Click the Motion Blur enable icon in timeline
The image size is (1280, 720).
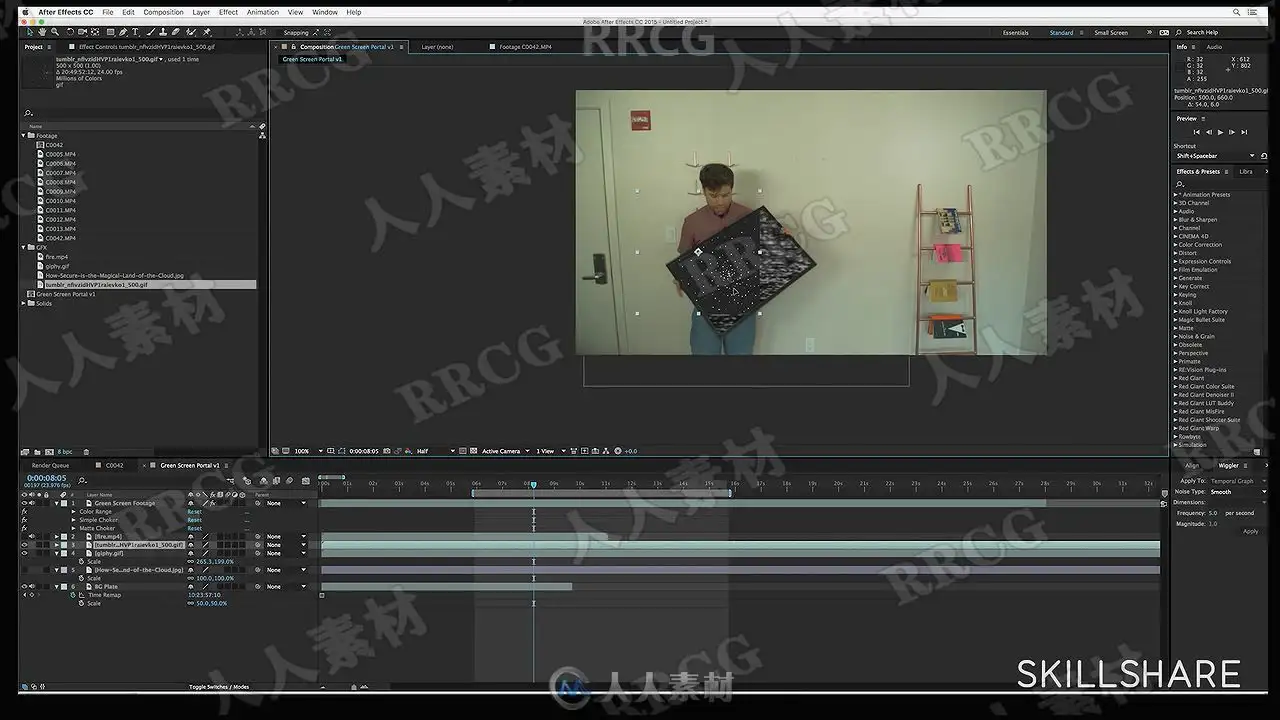tap(289, 481)
